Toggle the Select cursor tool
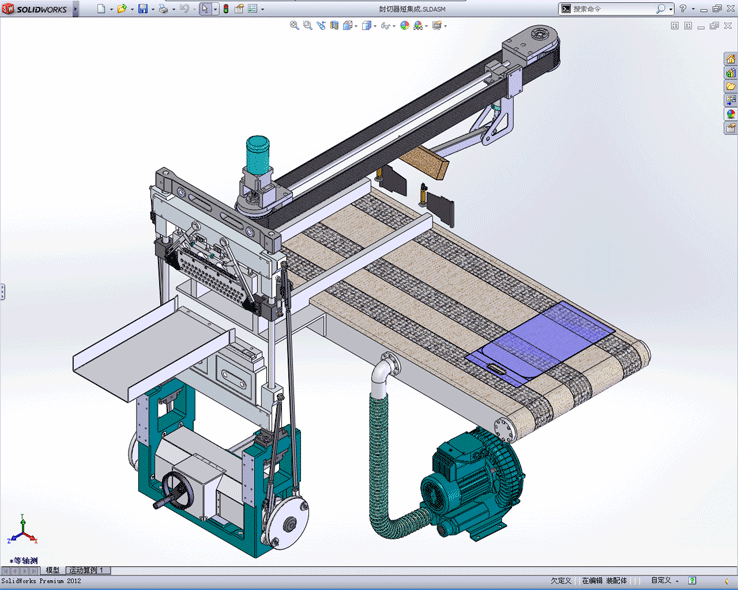The image size is (738, 590). click(x=204, y=9)
